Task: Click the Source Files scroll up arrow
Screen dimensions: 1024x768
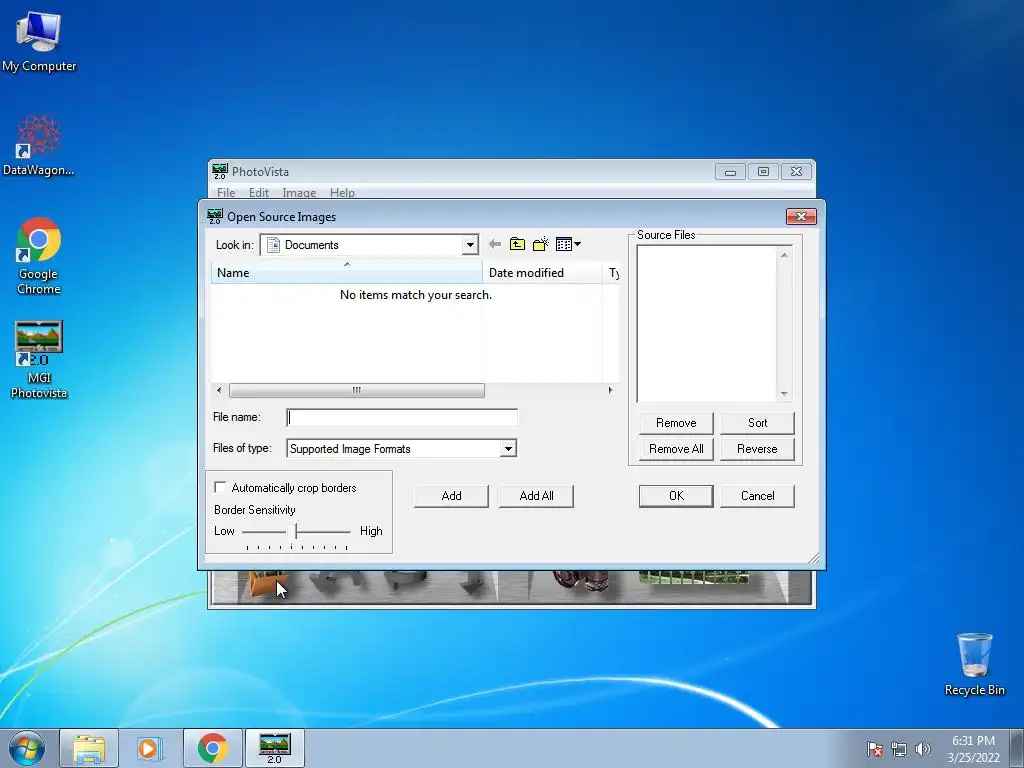Action: click(784, 255)
